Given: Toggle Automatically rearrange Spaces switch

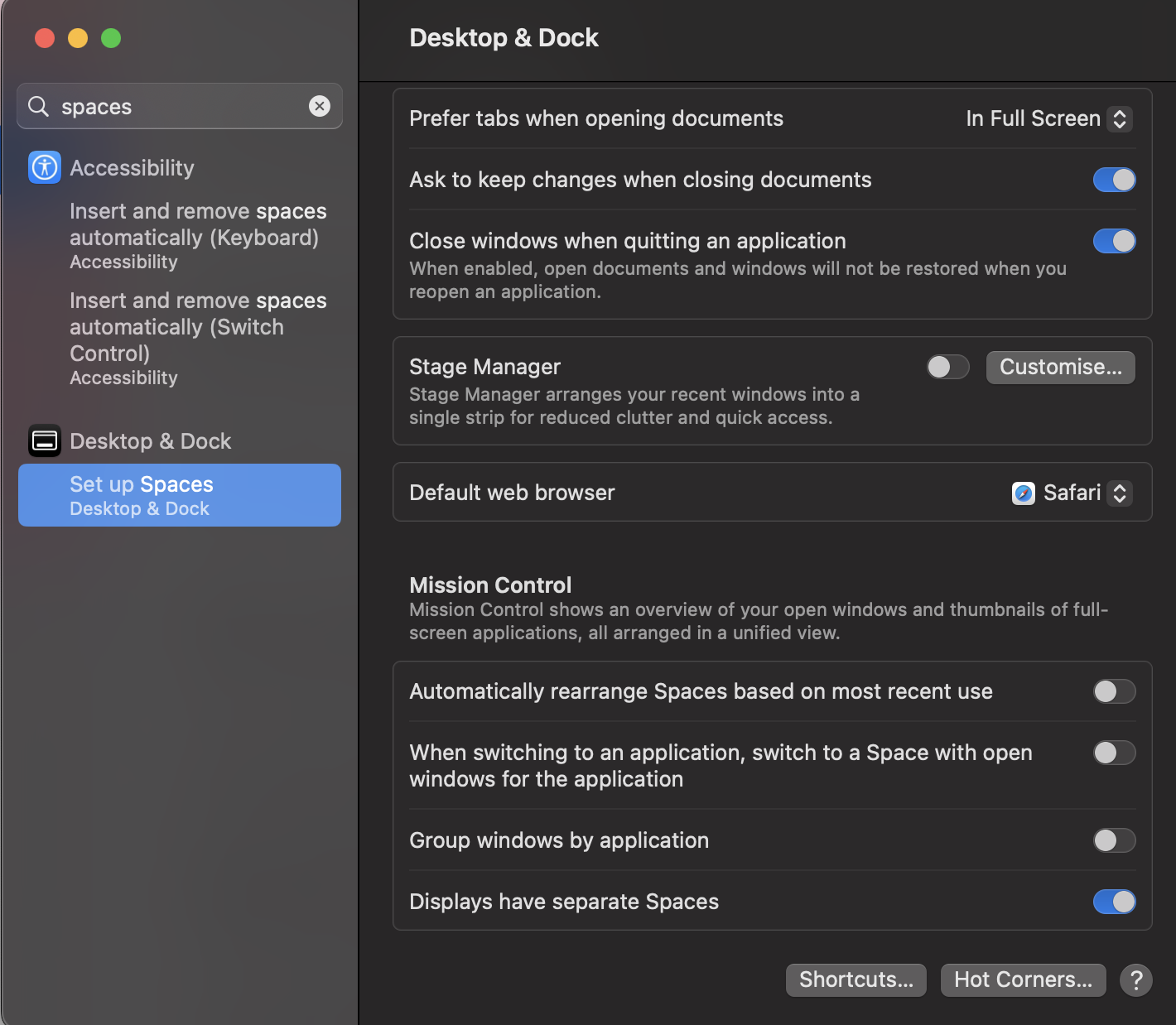Looking at the screenshot, I should (x=1114, y=691).
